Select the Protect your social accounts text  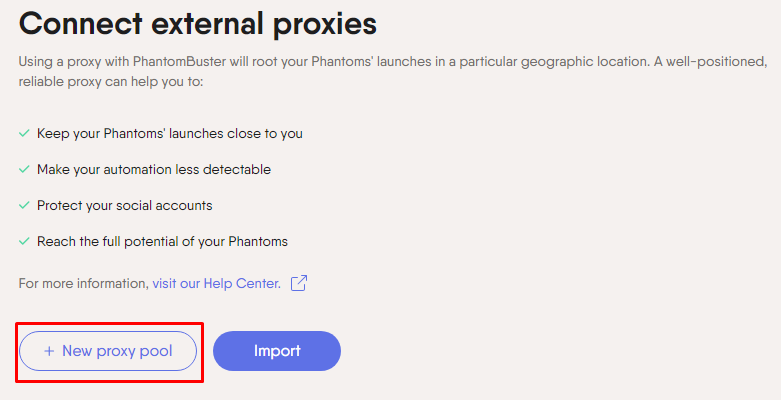point(125,205)
